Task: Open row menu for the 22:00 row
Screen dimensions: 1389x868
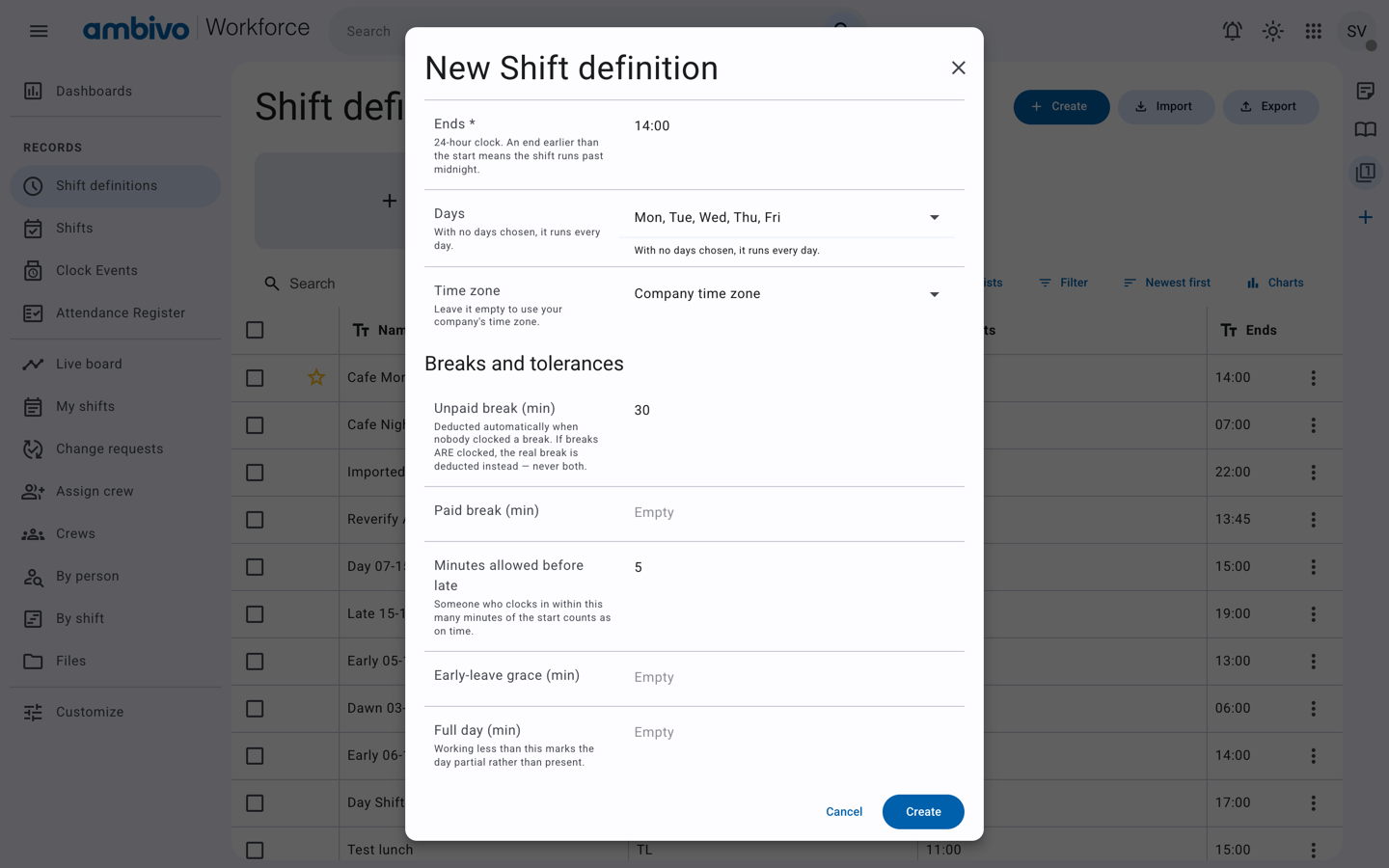Action: tap(1313, 473)
